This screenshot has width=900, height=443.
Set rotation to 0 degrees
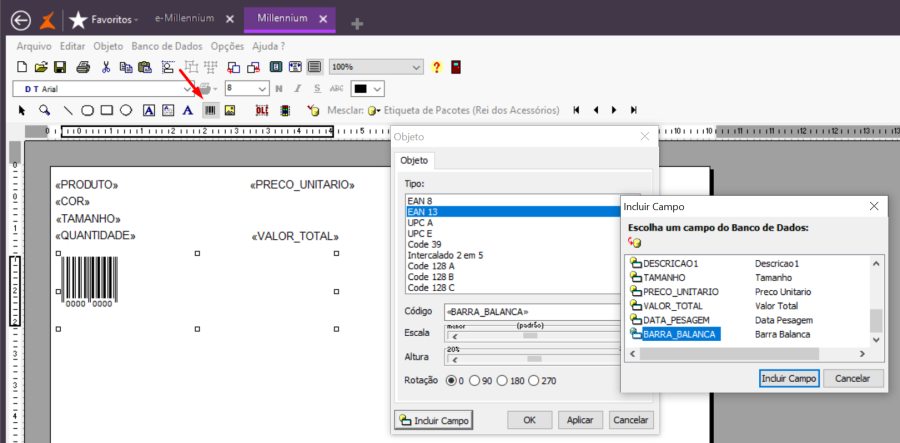tap(451, 380)
